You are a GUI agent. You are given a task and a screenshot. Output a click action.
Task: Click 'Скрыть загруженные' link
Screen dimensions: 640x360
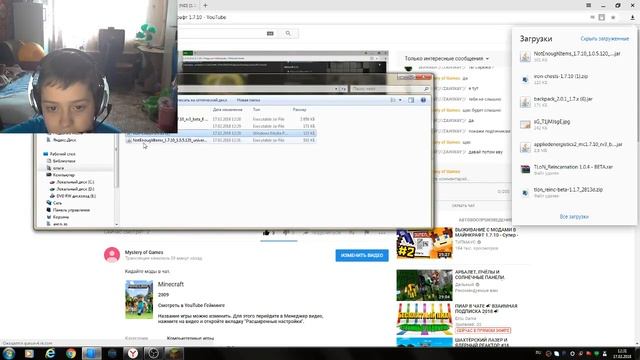point(604,39)
